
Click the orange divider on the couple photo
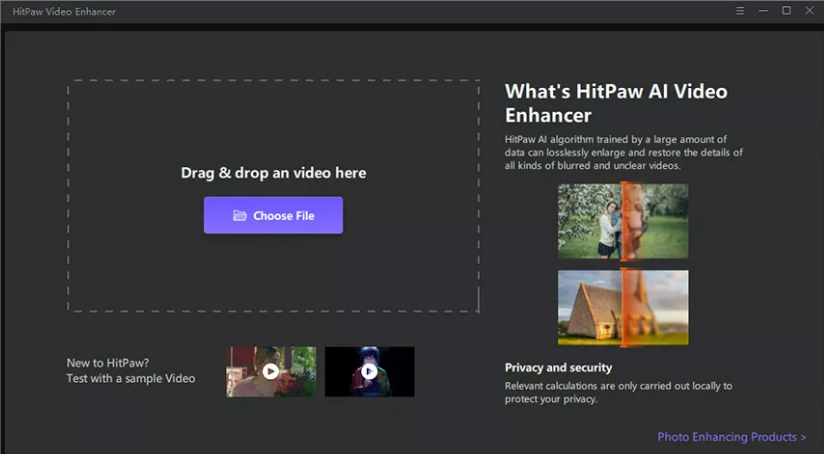coord(623,222)
